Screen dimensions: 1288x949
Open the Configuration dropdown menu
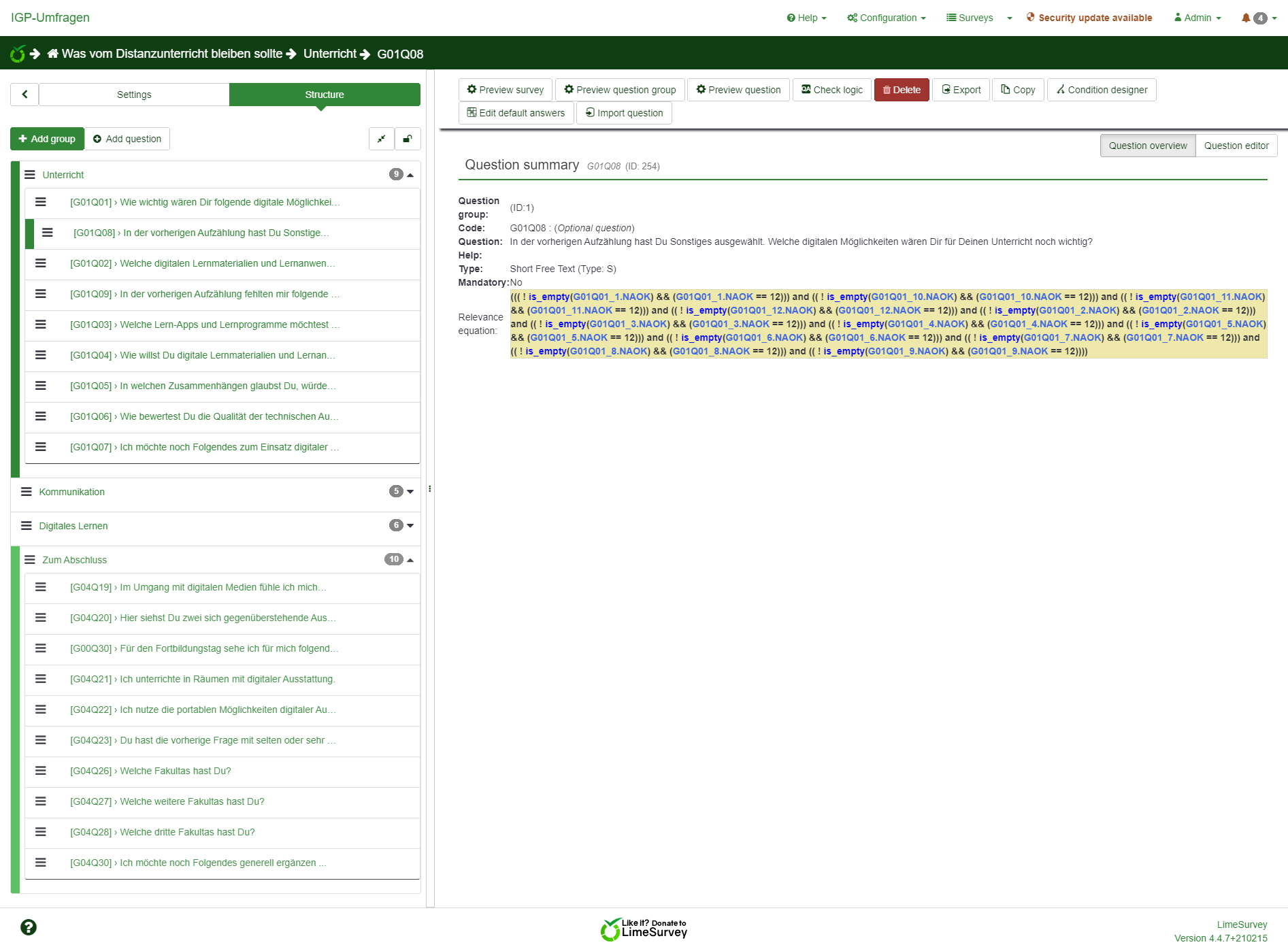(x=887, y=18)
